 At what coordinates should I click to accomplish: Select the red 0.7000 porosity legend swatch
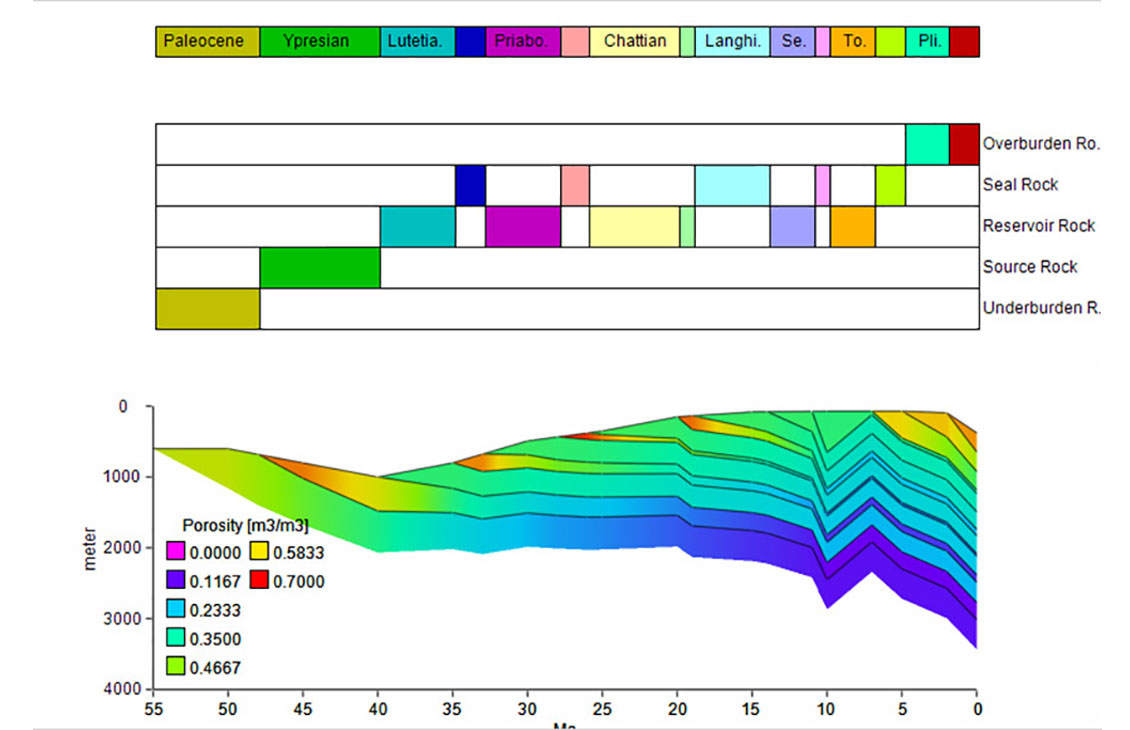[258, 581]
